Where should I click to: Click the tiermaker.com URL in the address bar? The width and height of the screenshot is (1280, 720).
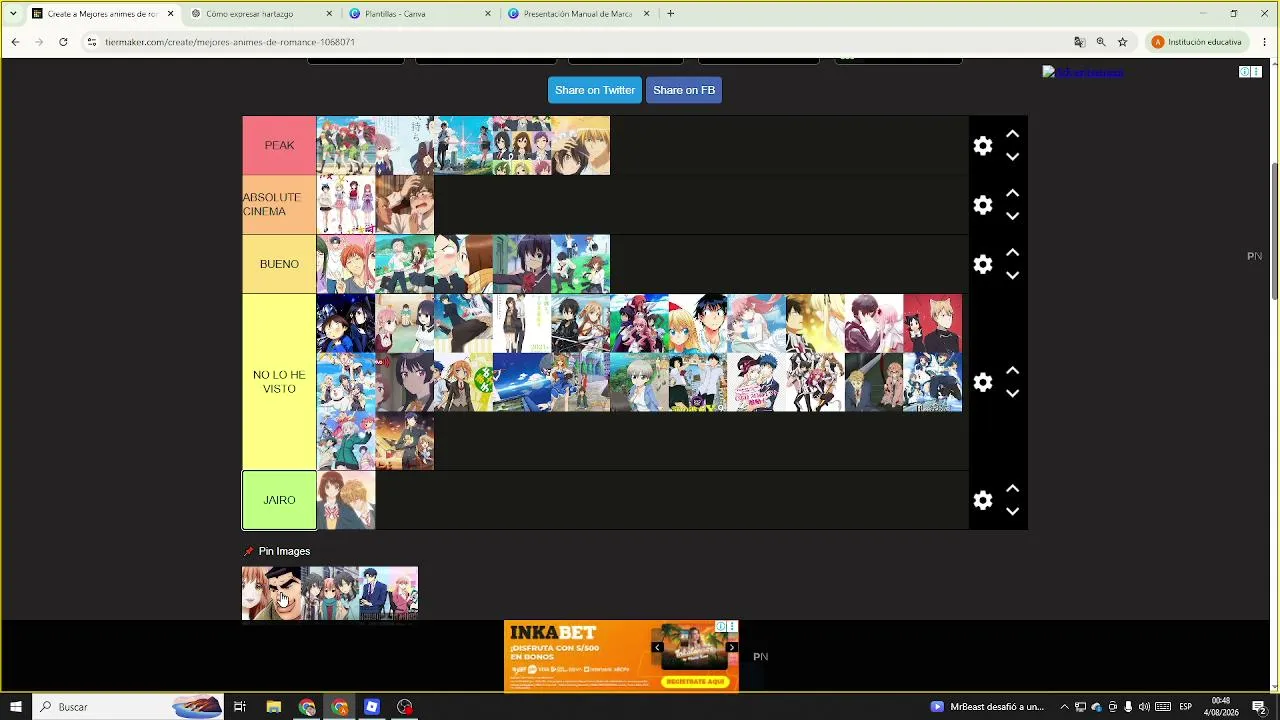click(230, 42)
